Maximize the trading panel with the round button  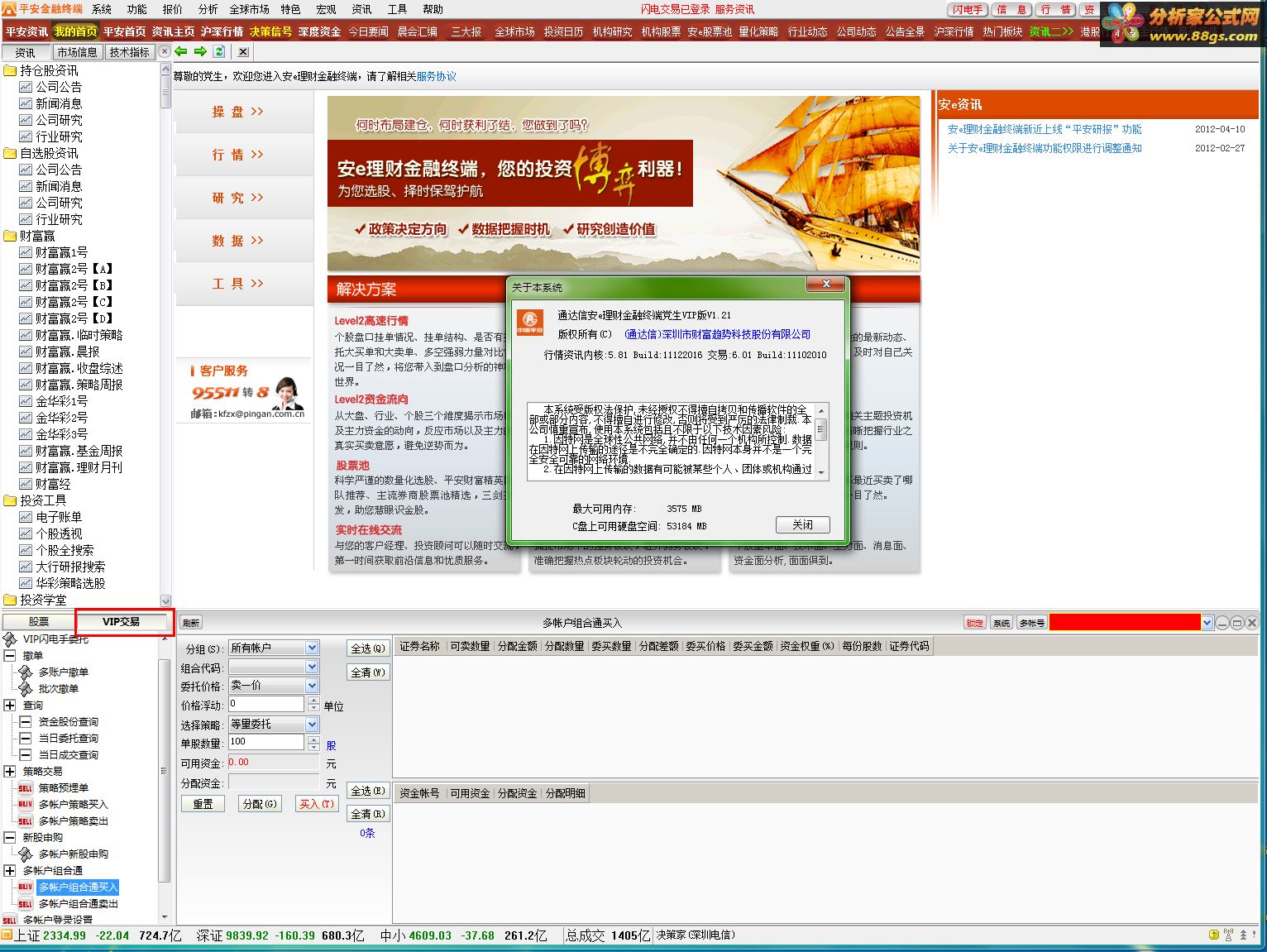(x=1237, y=623)
